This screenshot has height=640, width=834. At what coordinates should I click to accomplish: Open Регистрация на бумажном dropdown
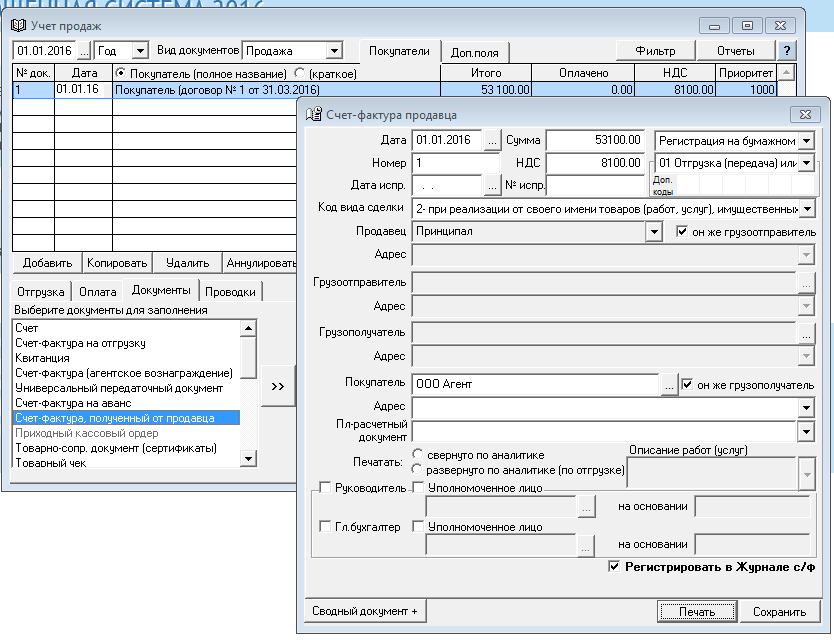806,141
